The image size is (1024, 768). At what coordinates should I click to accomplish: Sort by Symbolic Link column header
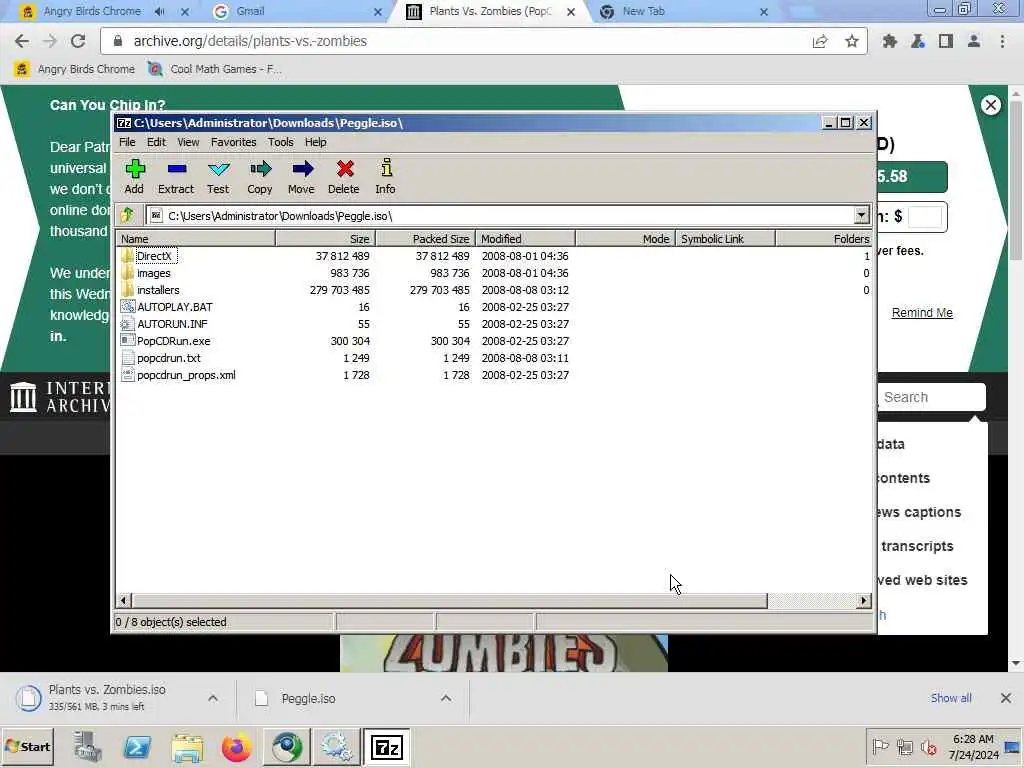click(x=725, y=238)
